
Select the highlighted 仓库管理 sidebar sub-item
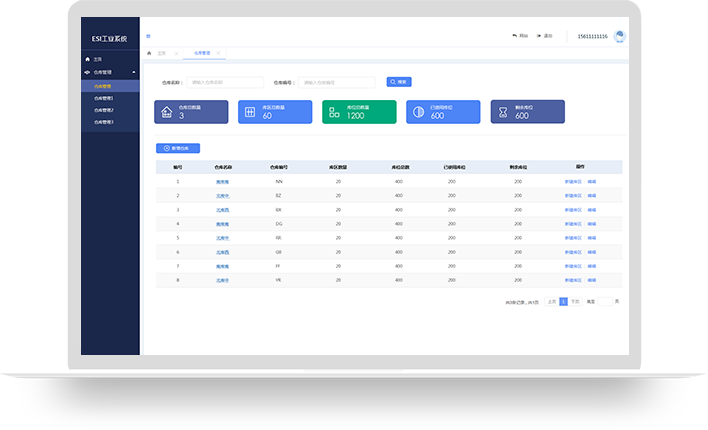[x=110, y=86]
